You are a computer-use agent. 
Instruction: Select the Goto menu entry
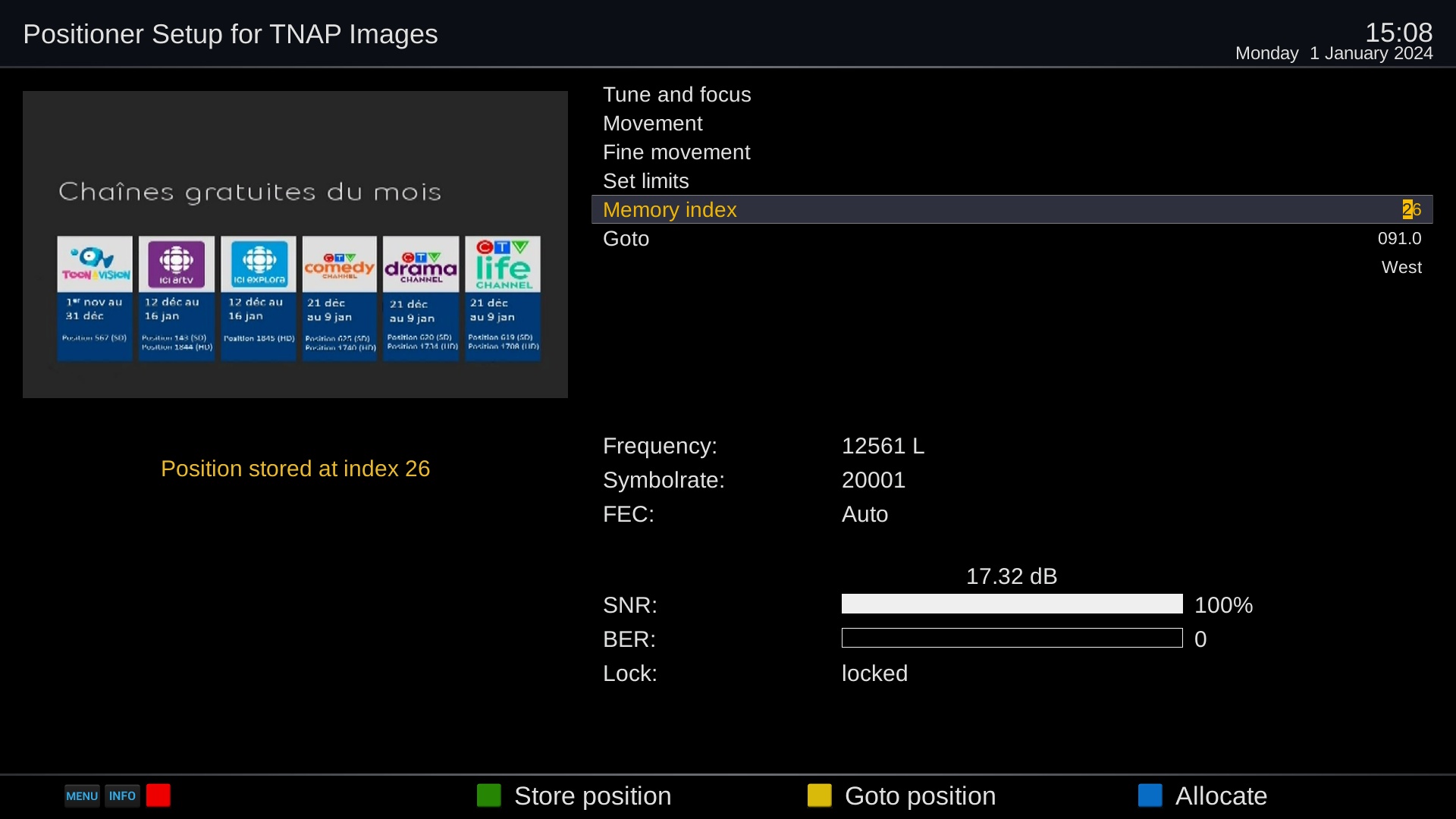tap(1012, 239)
